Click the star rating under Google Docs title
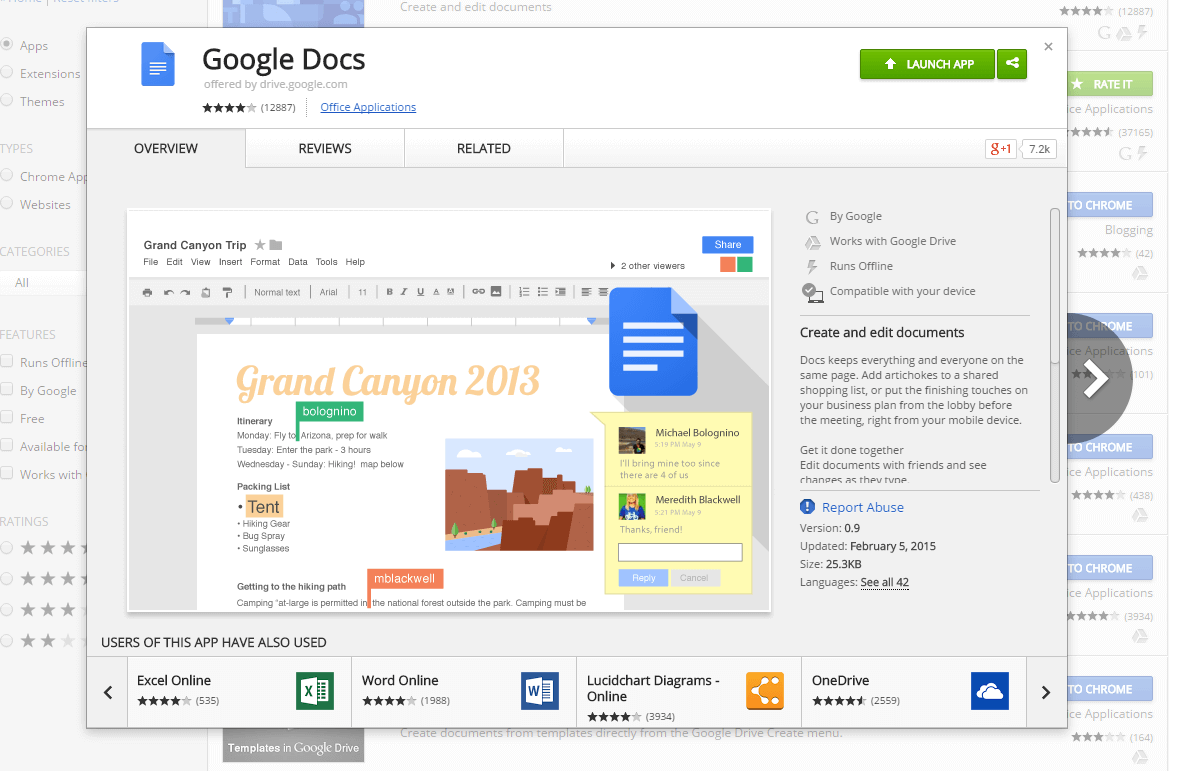This screenshot has height=771, width=1181. click(229, 108)
